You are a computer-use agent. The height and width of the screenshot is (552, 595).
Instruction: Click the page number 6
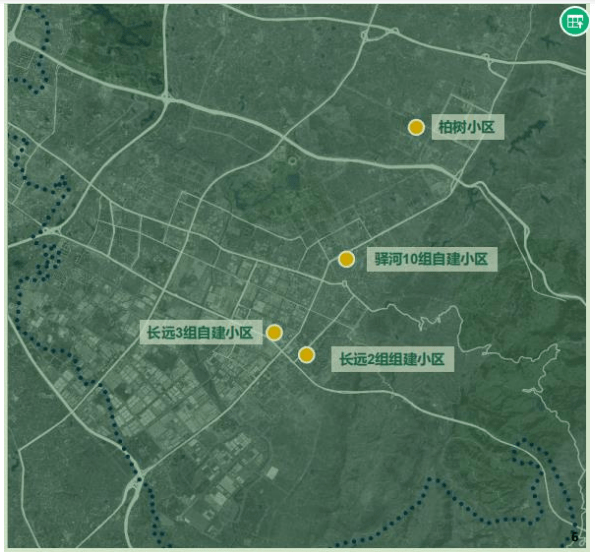coord(575,537)
